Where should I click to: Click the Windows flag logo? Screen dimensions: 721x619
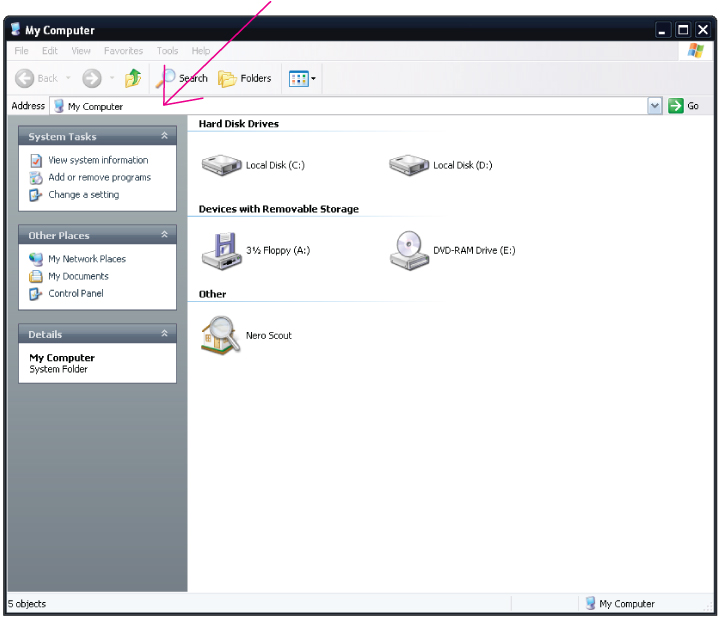click(x=696, y=51)
